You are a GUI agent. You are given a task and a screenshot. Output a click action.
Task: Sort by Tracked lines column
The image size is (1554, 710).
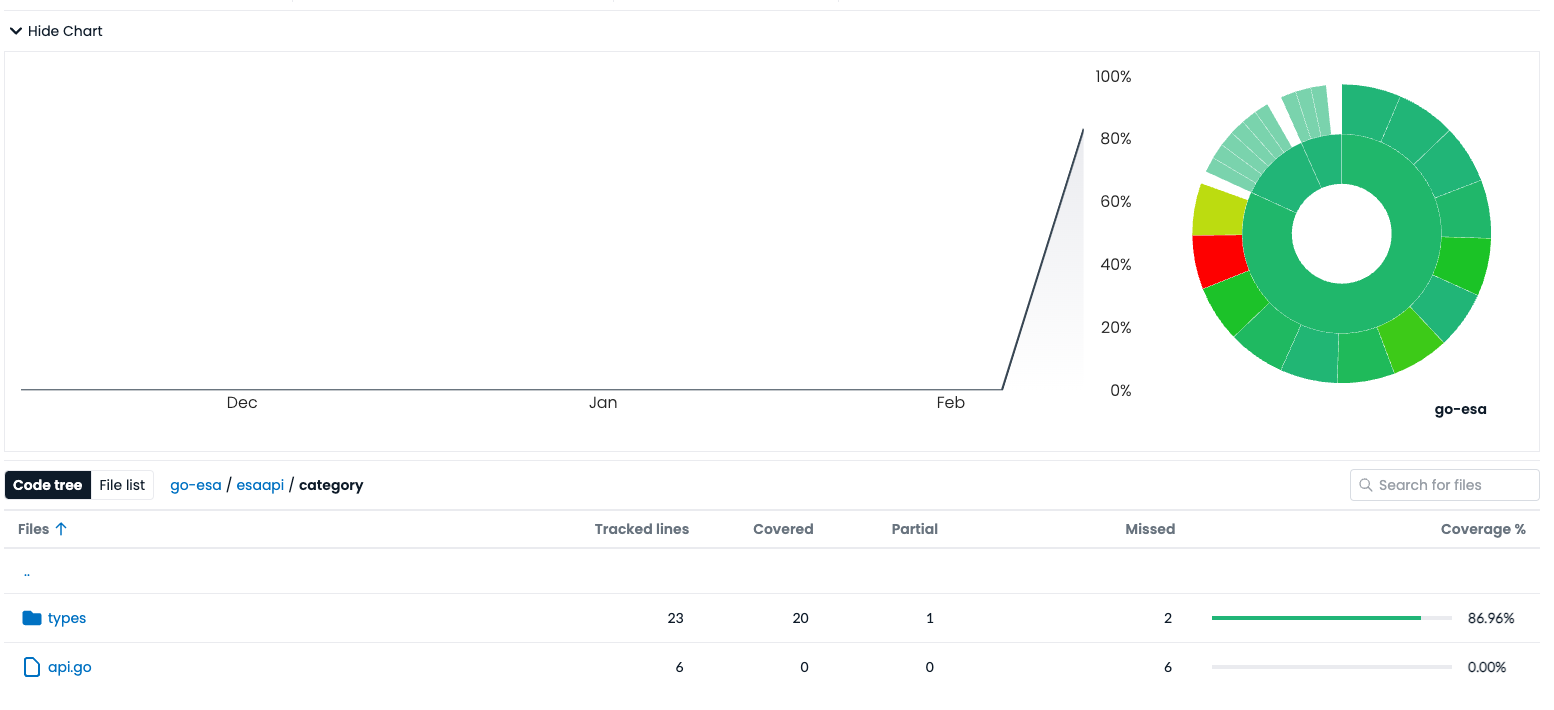tap(641, 529)
